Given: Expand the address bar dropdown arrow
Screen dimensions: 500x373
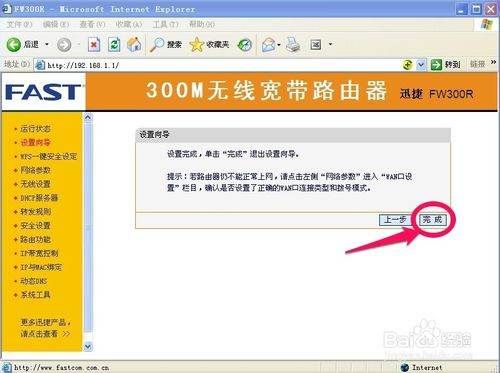Looking at the screenshot, I should (x=421, y=65).
